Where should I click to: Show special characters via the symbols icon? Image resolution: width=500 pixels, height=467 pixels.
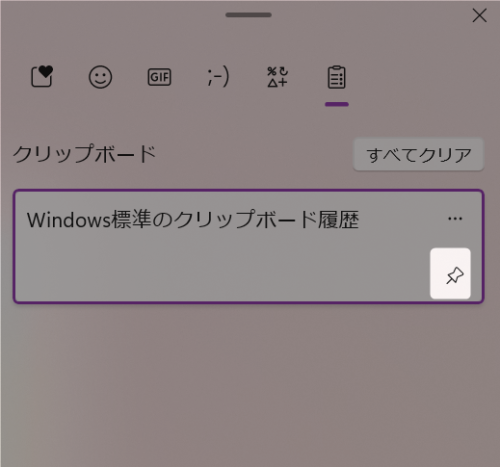[277, 77]
